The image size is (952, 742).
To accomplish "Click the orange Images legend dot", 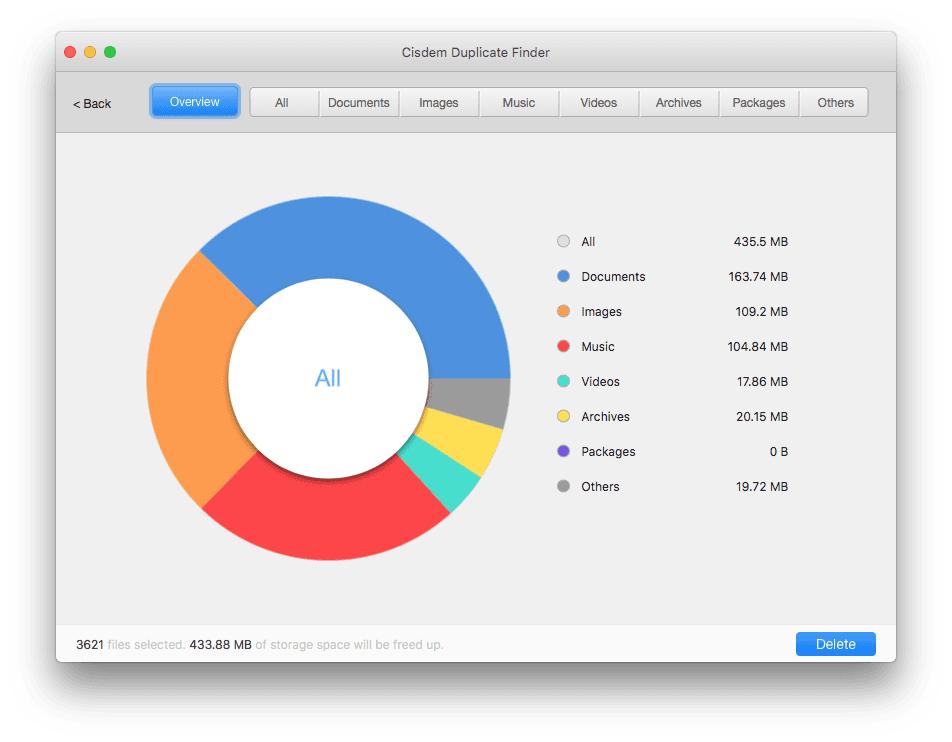I will [563, 311].
